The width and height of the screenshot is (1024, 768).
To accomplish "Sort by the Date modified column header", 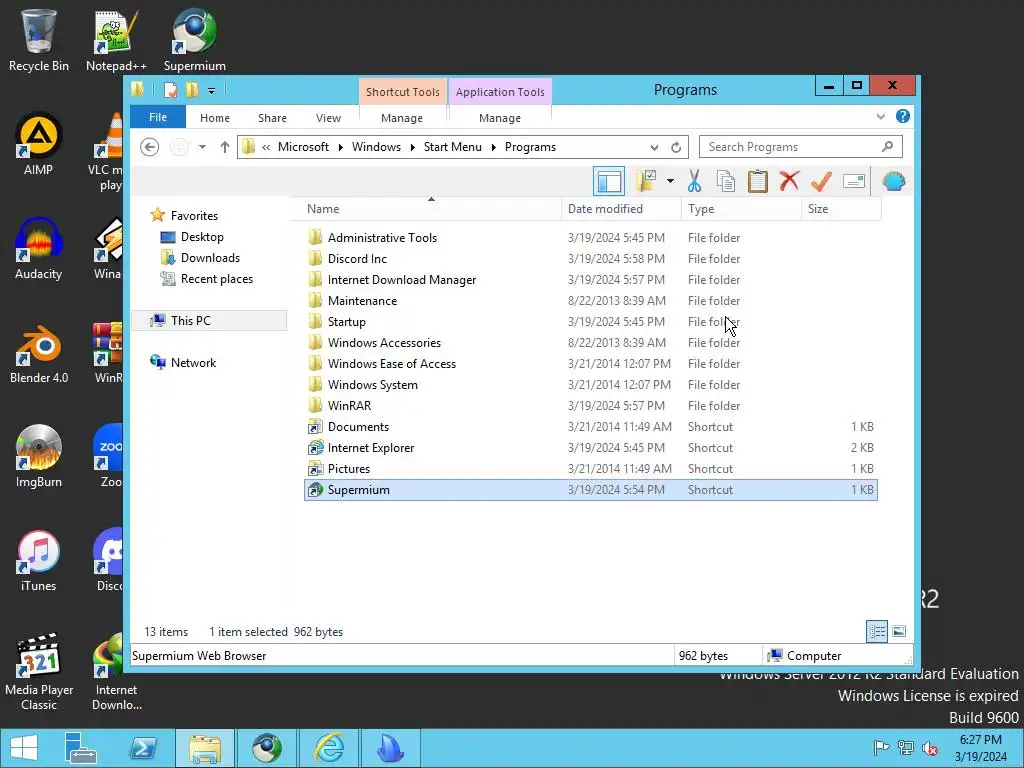I will tap(621, 209).
